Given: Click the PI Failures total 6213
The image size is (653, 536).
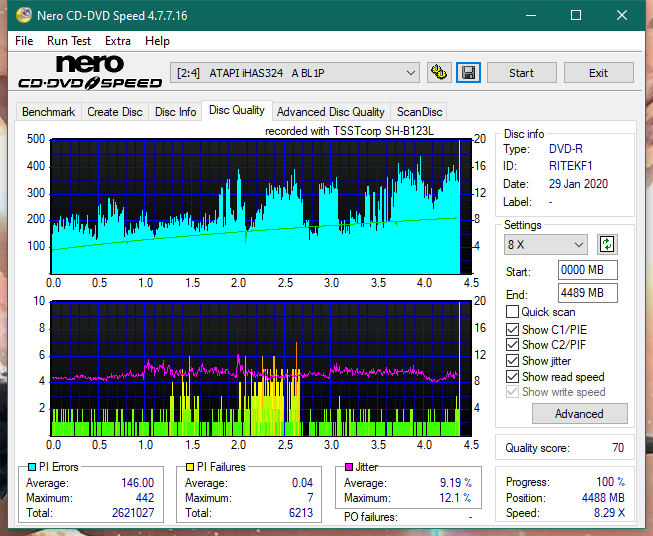Looking at the screenshot, I should point(301,513).
